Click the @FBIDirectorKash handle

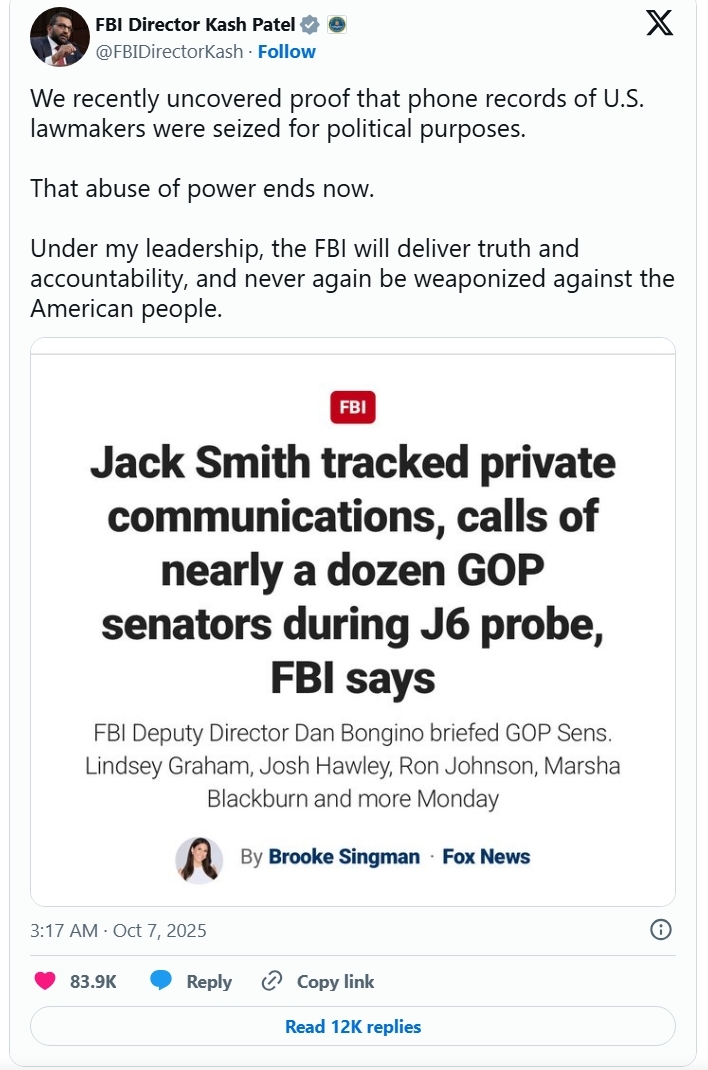coord(168,51)
